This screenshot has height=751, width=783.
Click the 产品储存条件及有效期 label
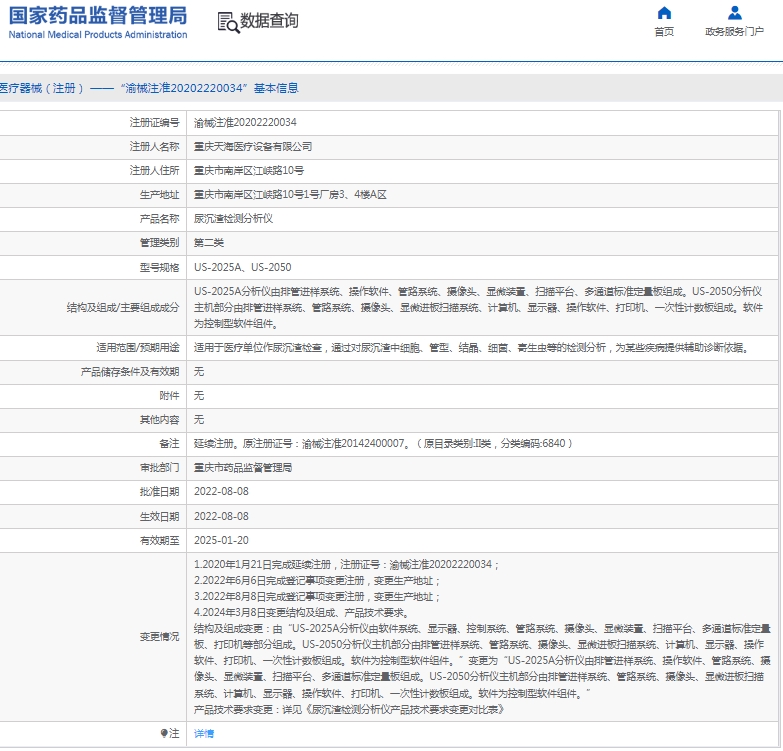(130, 372)
